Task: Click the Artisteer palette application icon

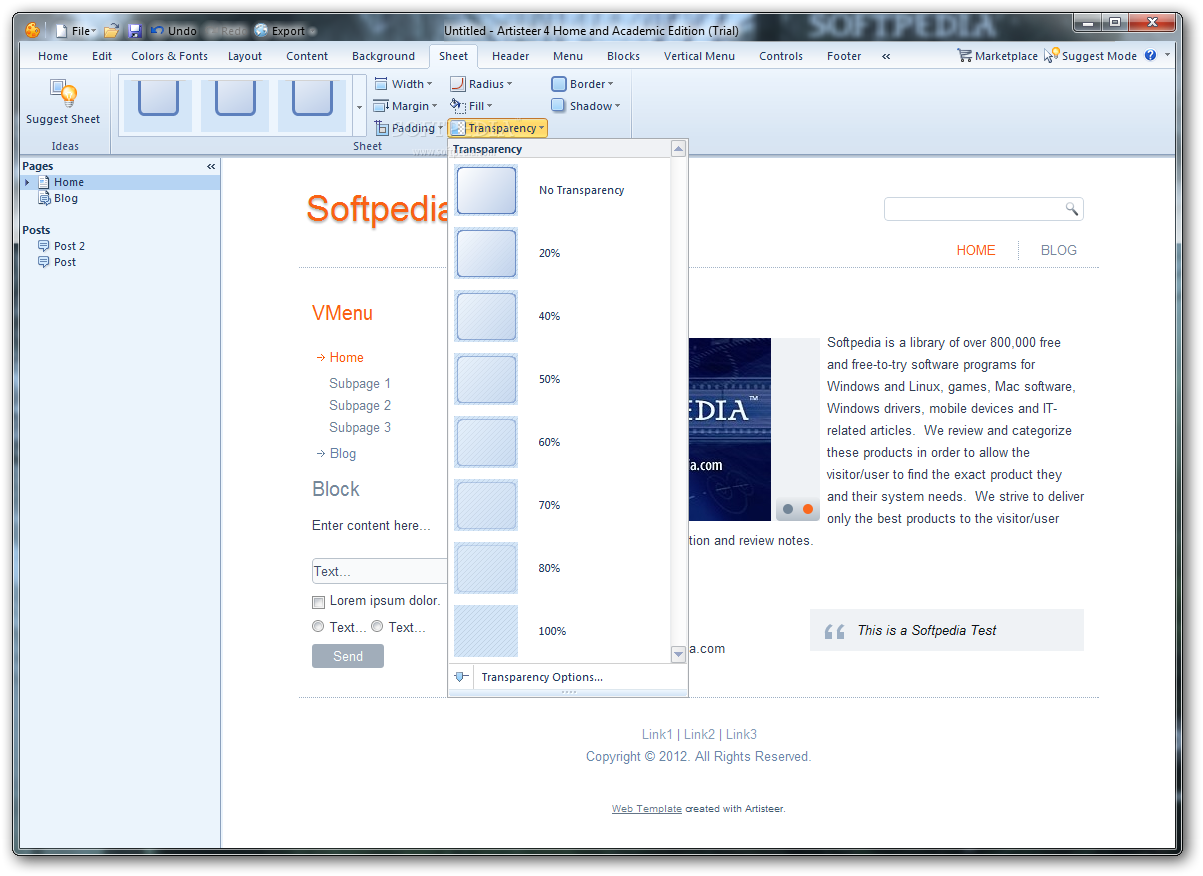Action: [33, 30]
